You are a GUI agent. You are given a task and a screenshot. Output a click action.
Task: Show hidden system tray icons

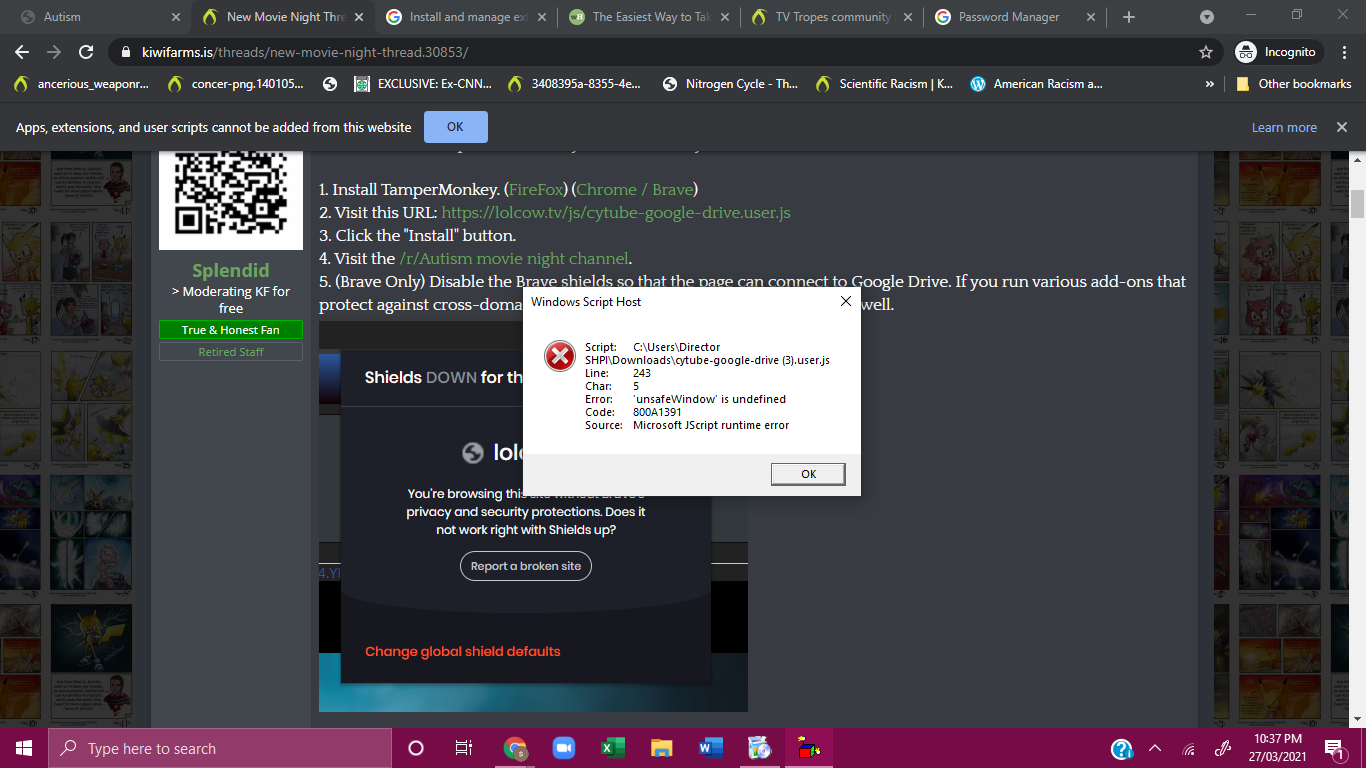[1155, 748]
